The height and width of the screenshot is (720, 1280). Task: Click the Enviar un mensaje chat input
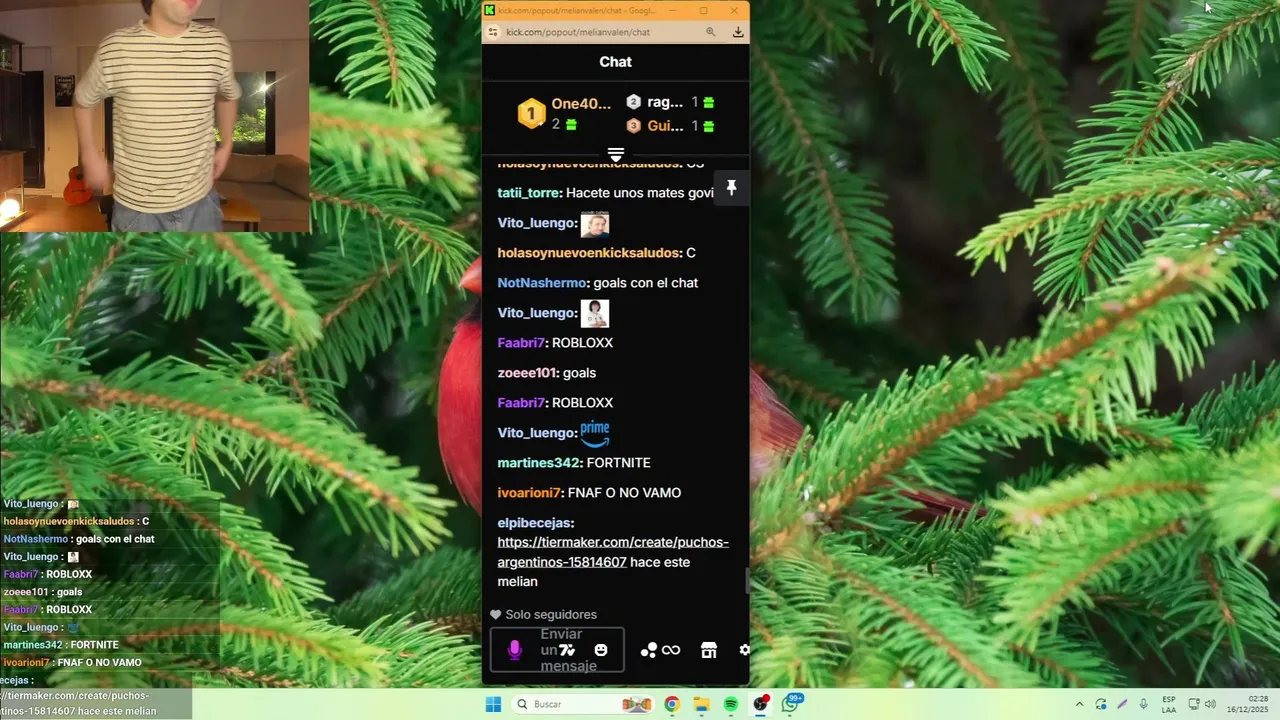[557, 650]
